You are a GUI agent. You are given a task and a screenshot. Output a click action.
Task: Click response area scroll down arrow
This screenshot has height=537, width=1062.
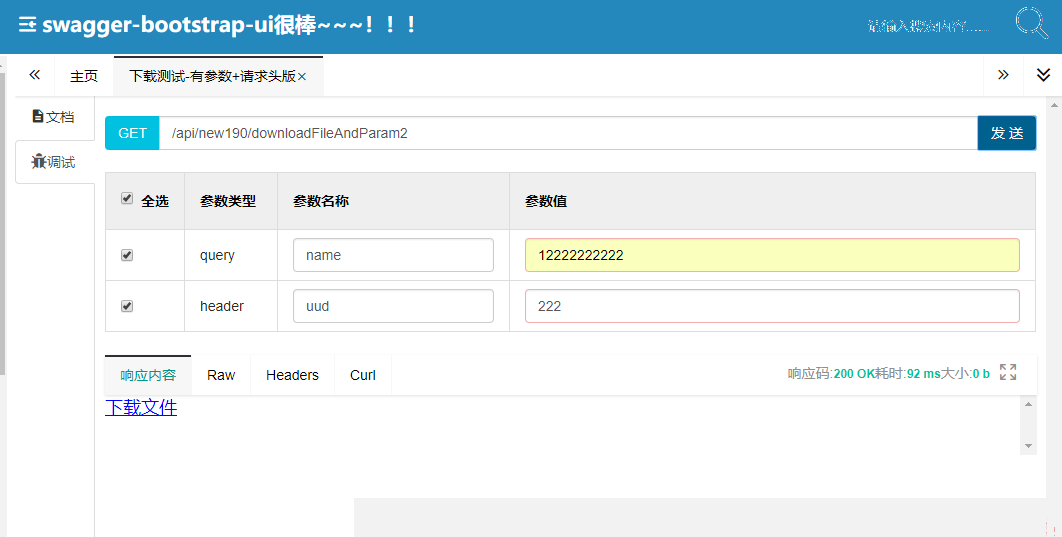1028,446
